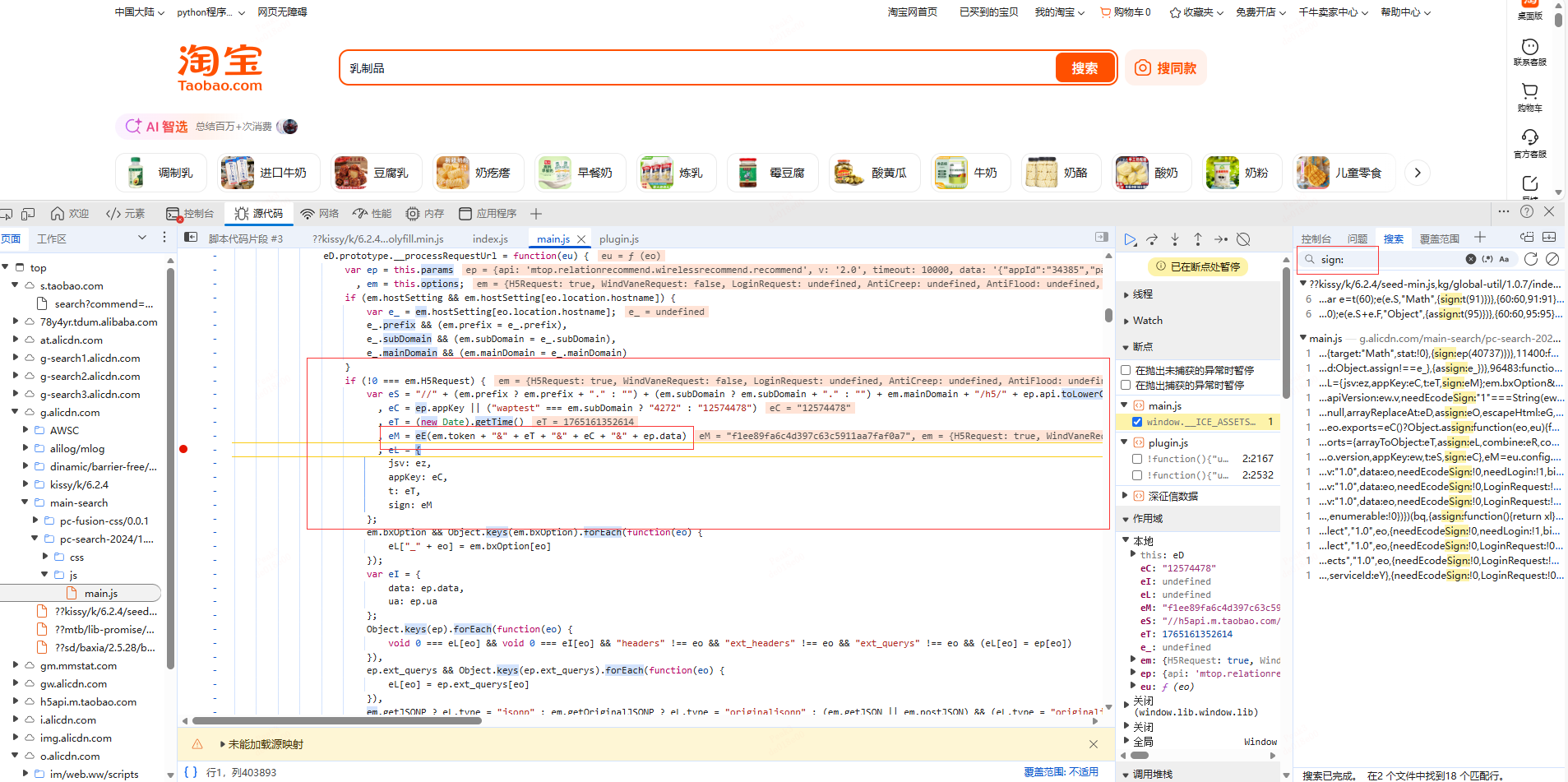Next arrow in category carousel
The width and height of the screenshot is (1568, 782).
(1417, 173)
